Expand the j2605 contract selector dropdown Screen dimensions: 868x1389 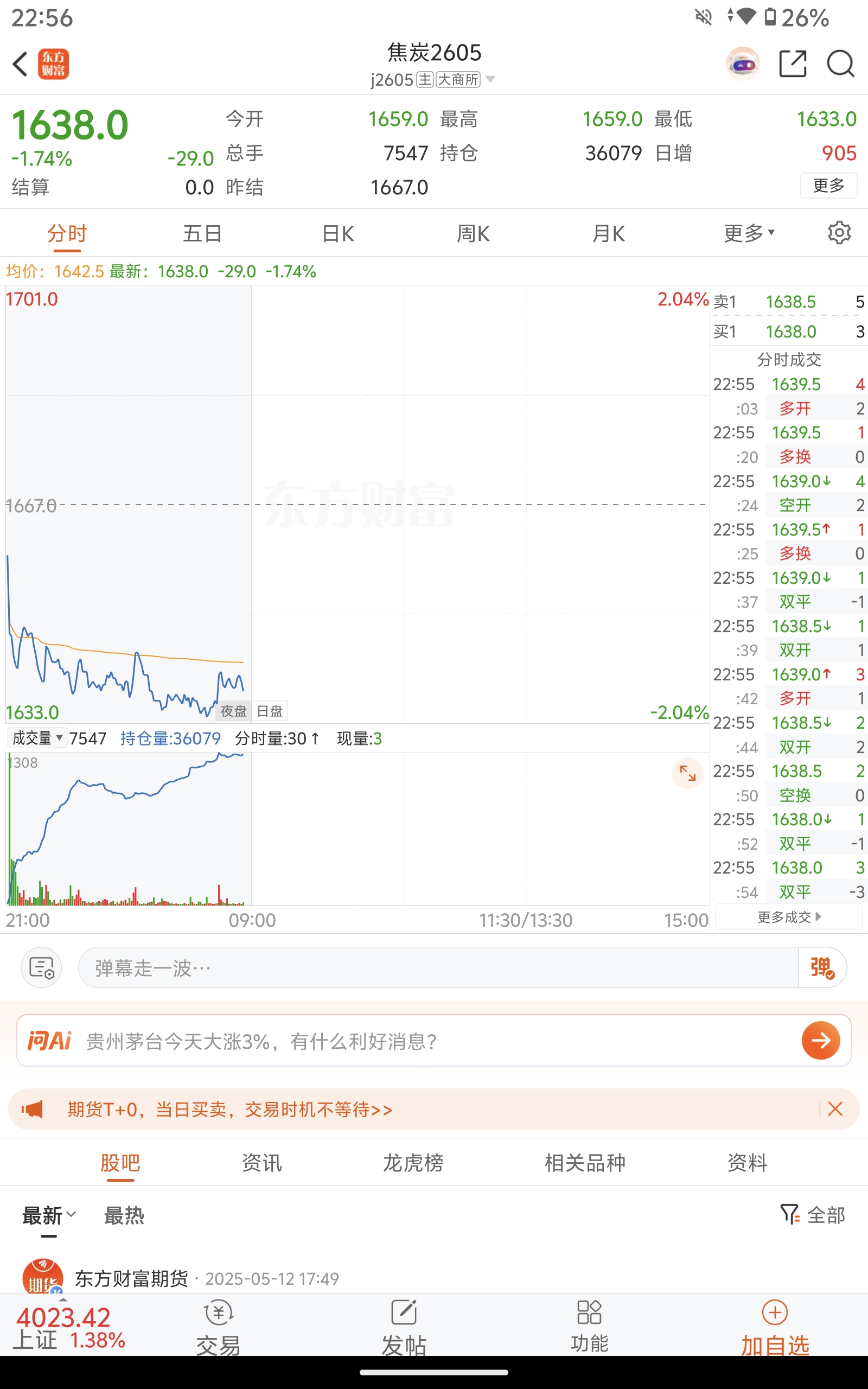(x=490, y=79)
